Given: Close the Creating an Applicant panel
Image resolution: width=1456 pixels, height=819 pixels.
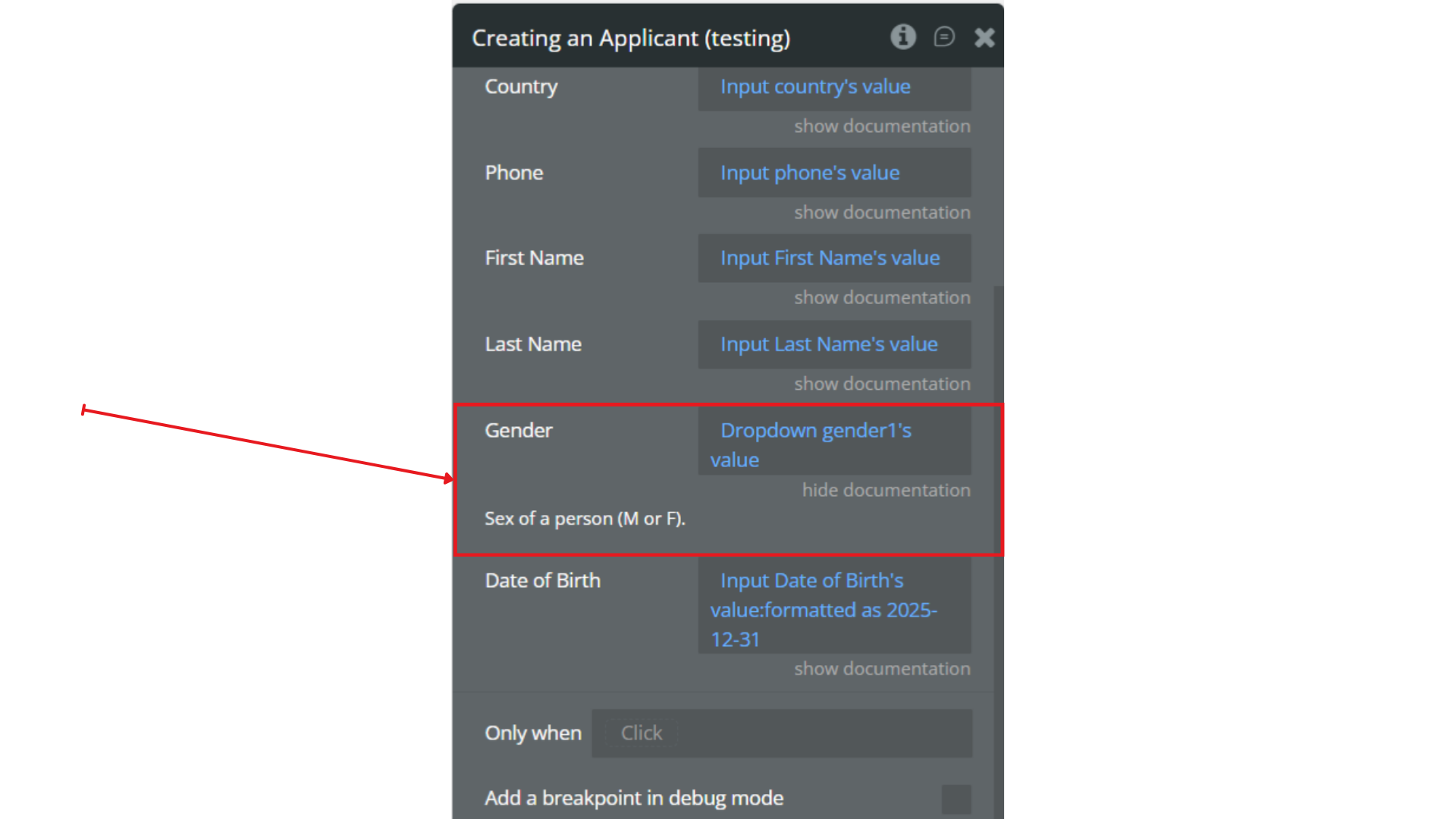Looking at the screenshot, I should (x=984, y=37).
